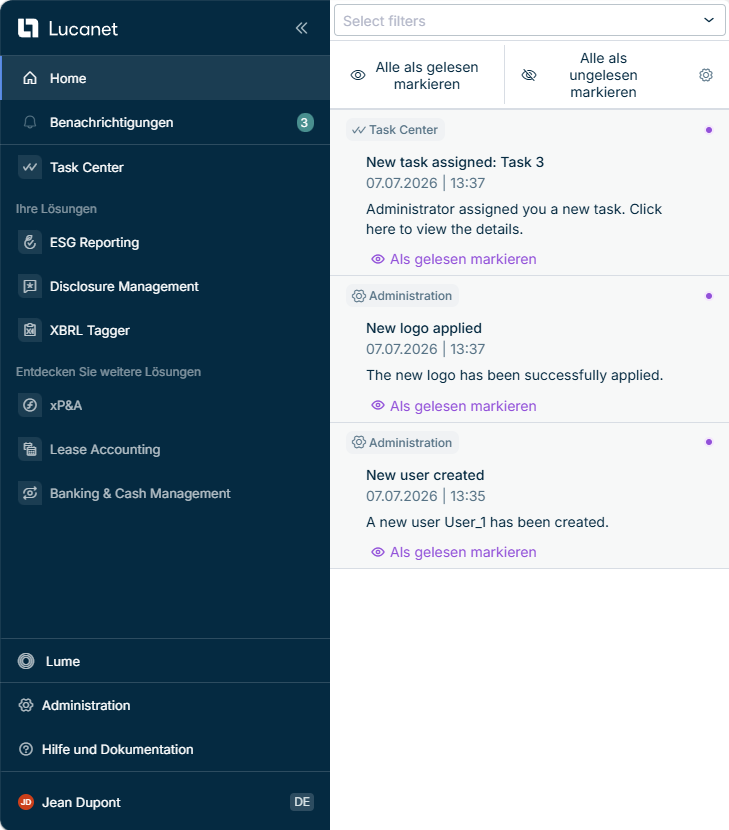Click the Lucanet logo icon
729x830 pixels.
pyautogui.click(x=28, y=28)
